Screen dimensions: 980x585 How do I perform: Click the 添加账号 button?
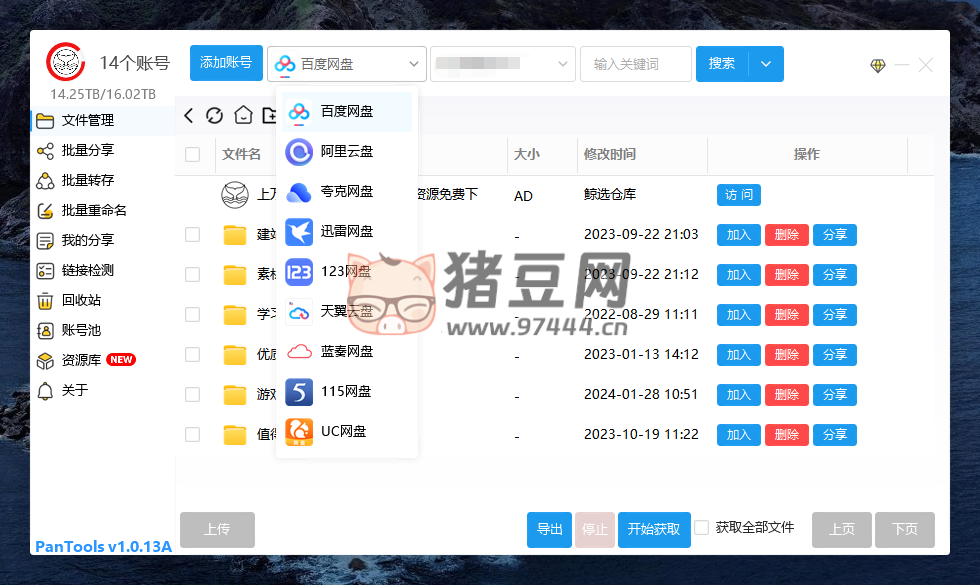[x=226, y=63]
